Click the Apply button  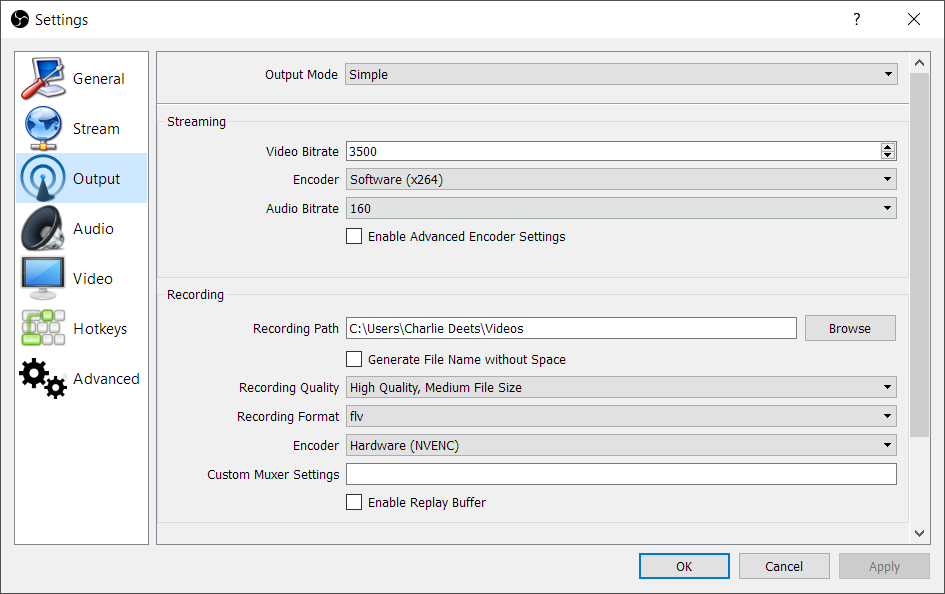(884, 566)
